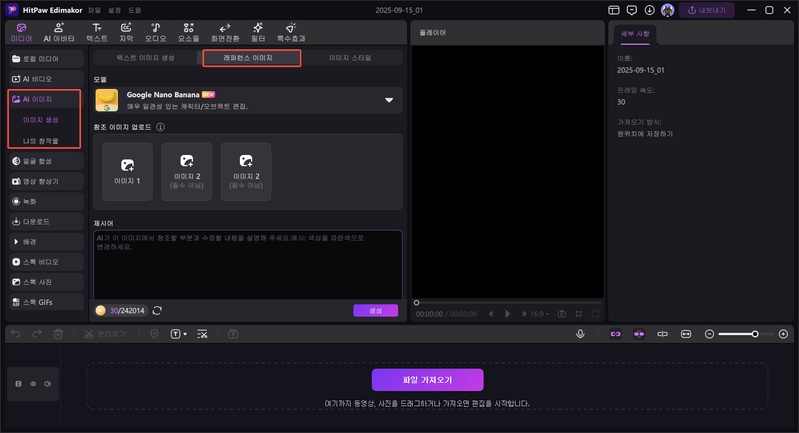Image resolution: width=799 pixels, height=433 pixels.
Task: Toggle the track visibility eye icon
Action: [32, 383]
